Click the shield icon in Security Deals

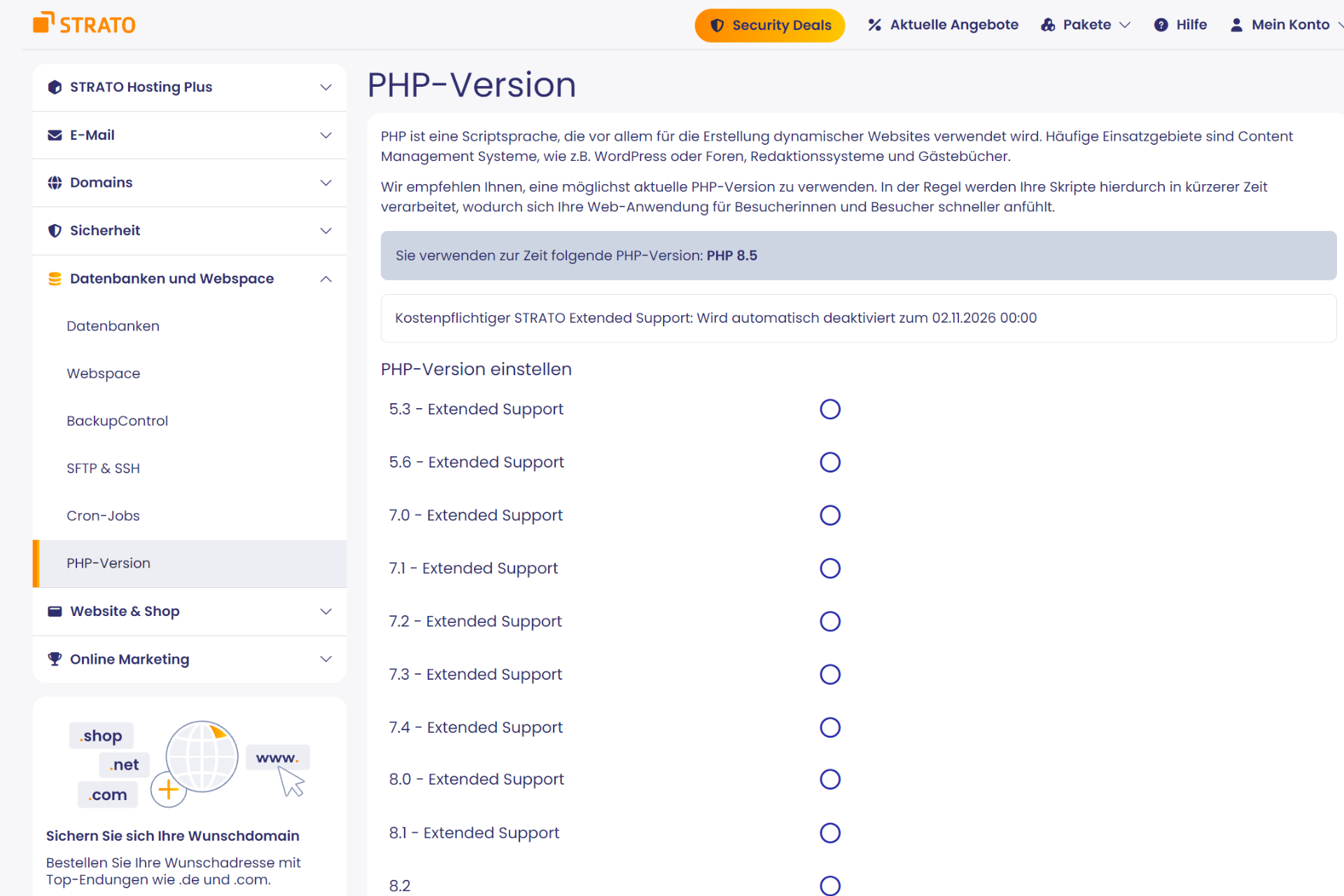tap(717, 25)
